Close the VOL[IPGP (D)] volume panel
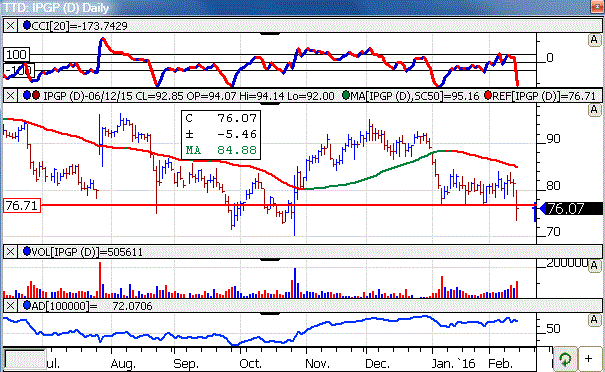 [x=10, y=252]
